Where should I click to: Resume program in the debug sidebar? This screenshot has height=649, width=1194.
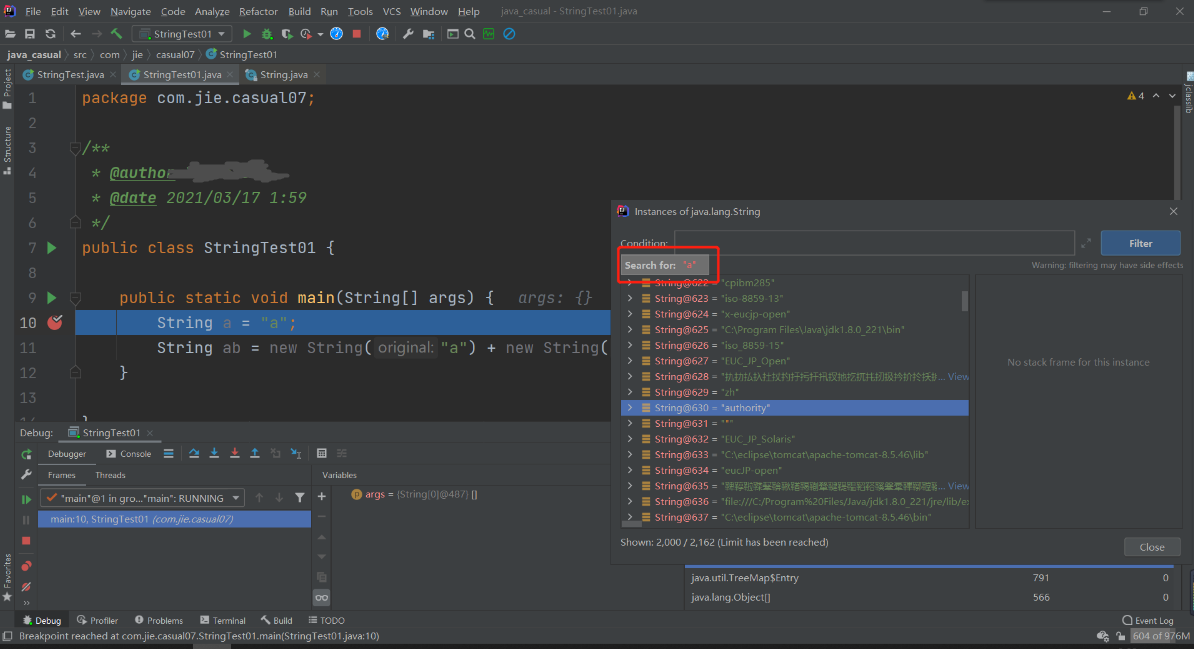pyautogui.click(x=26, y=499)
